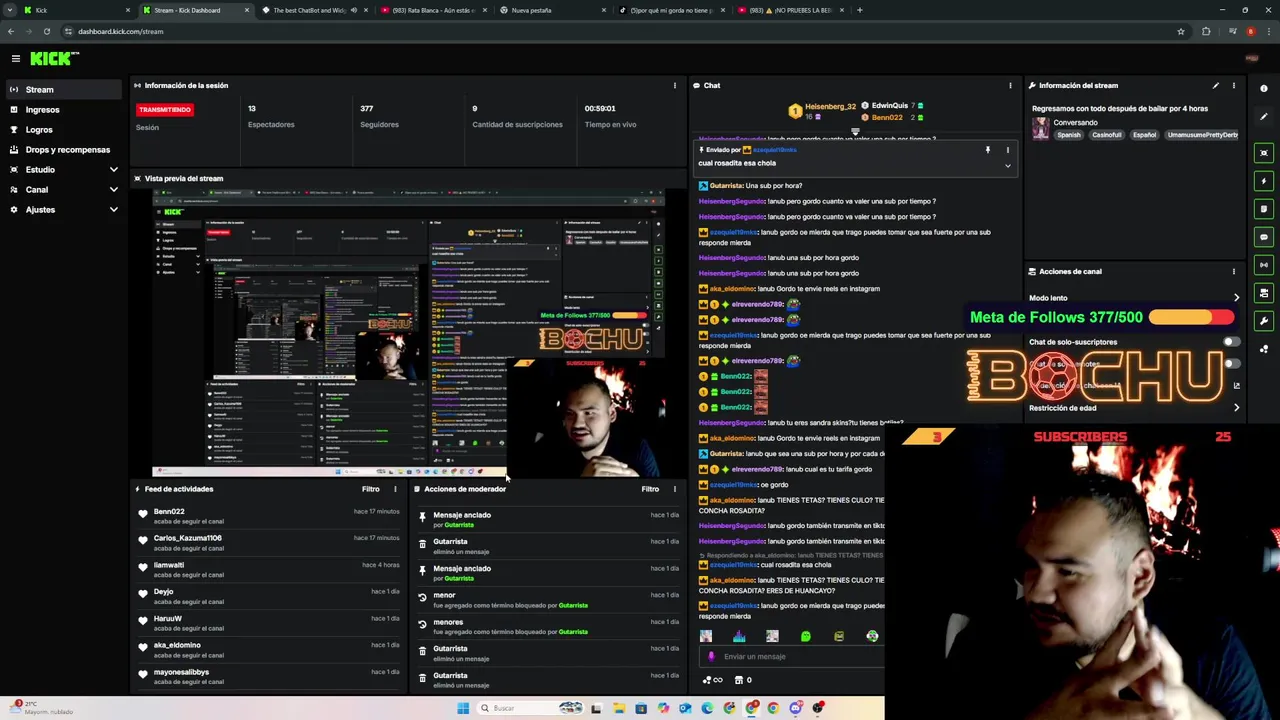Toggle activity feed lightning icon in sidebar
This screenshot has height=720, width=1280.
(1264, 181)
